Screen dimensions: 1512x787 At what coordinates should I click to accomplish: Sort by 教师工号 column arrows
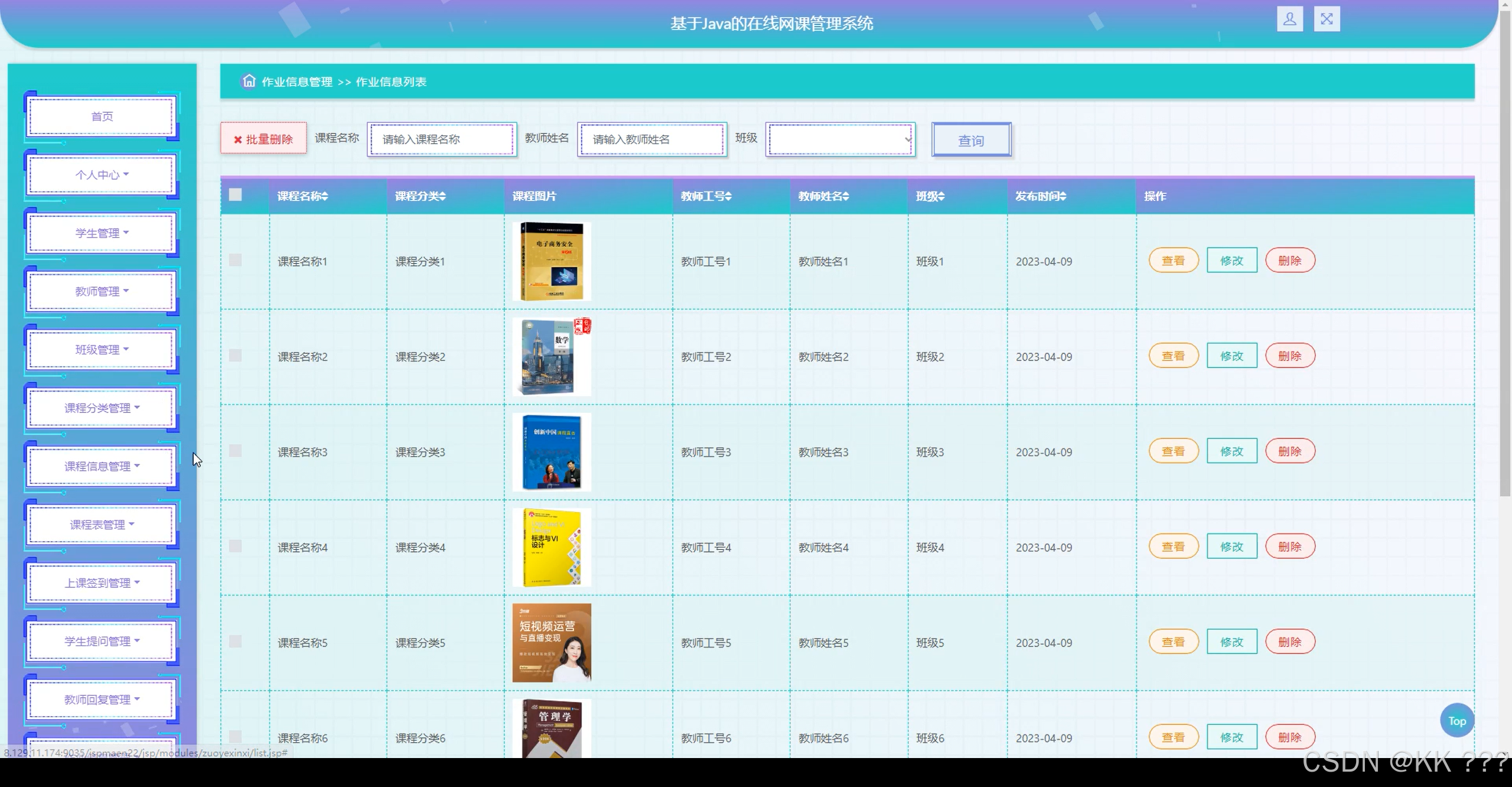click(728, 196)
